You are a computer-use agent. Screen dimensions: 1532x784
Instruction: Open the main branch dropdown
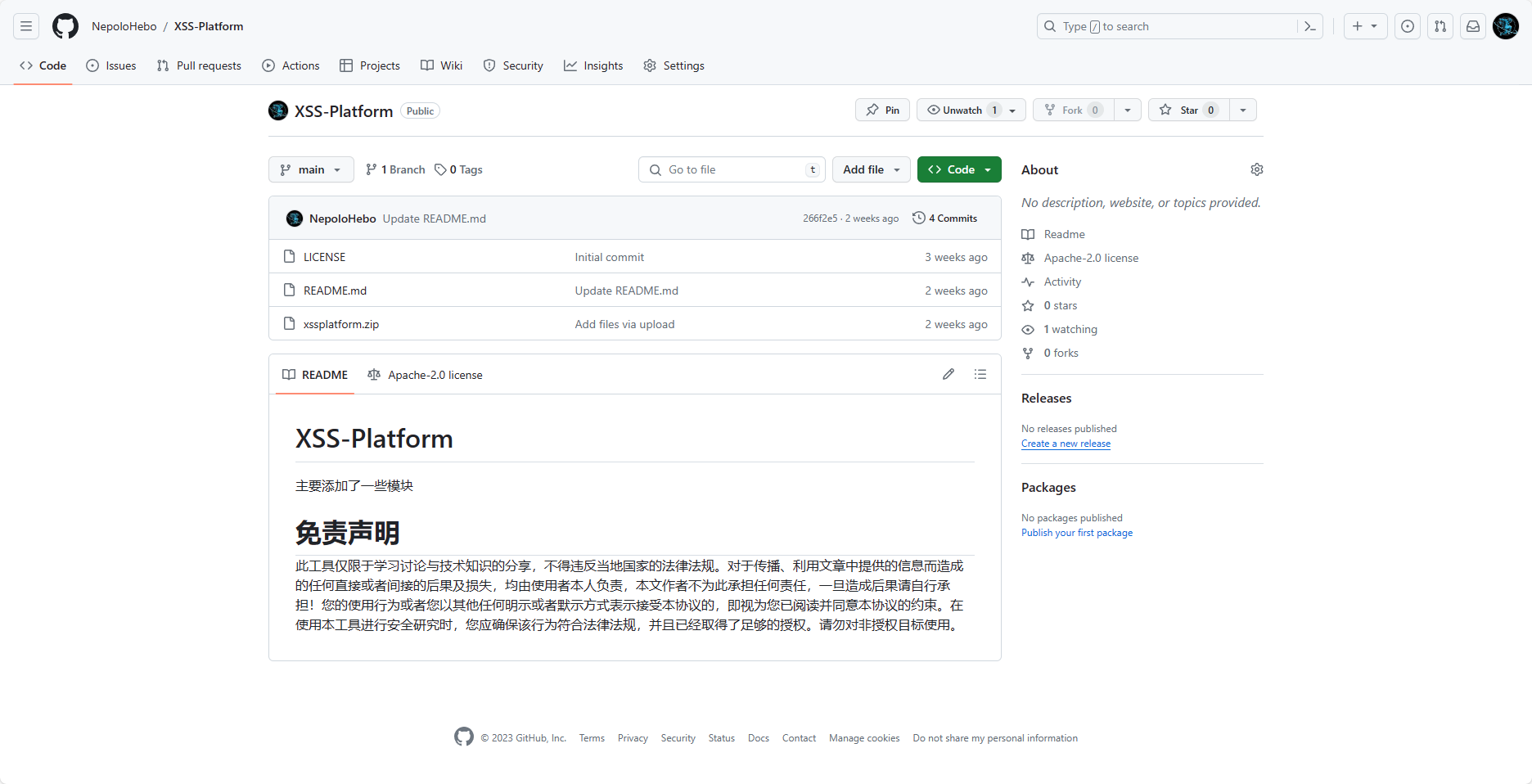point(310,169)
